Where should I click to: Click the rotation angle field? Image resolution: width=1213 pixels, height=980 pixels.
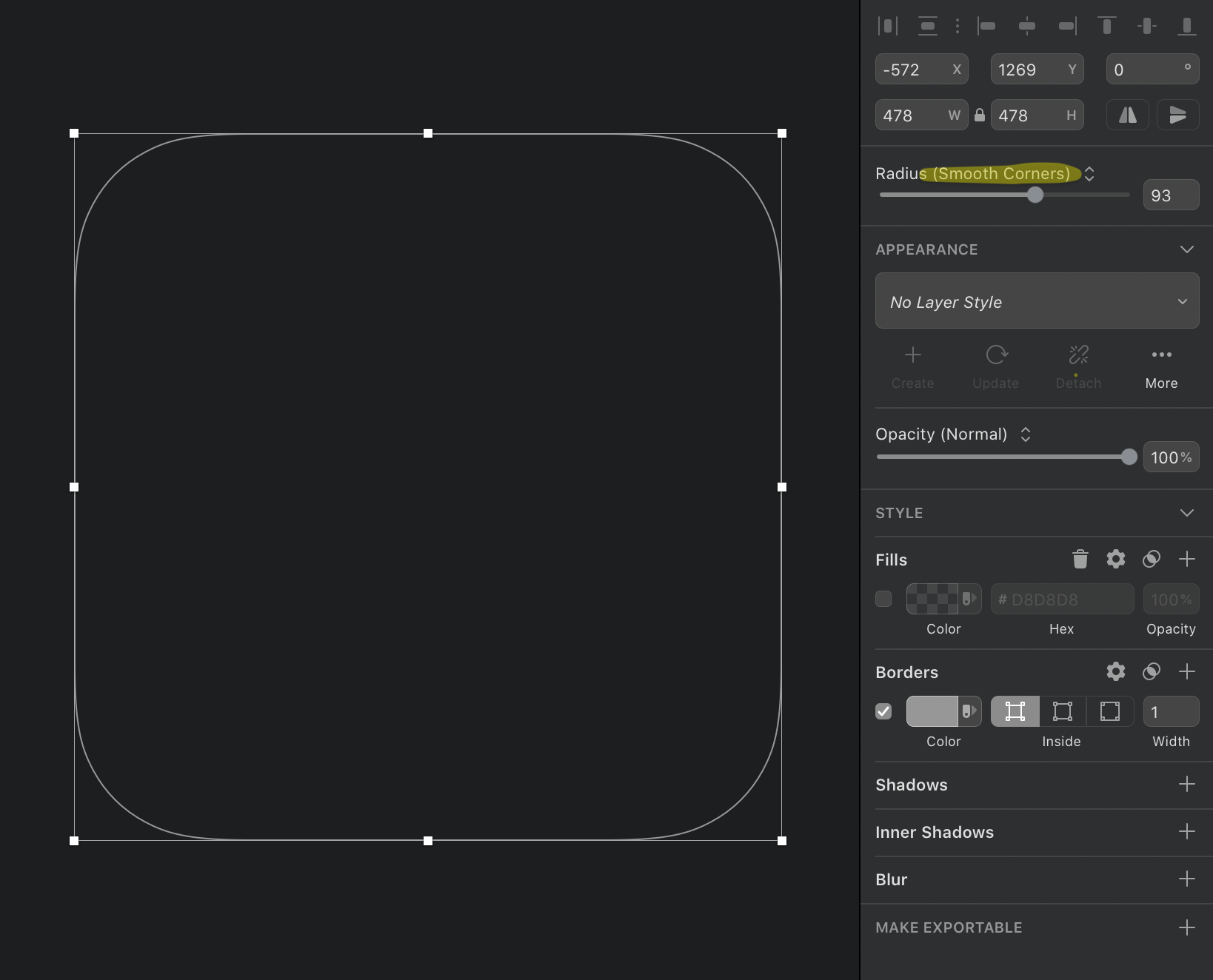pyautogui.click(x=1153, y=70)
